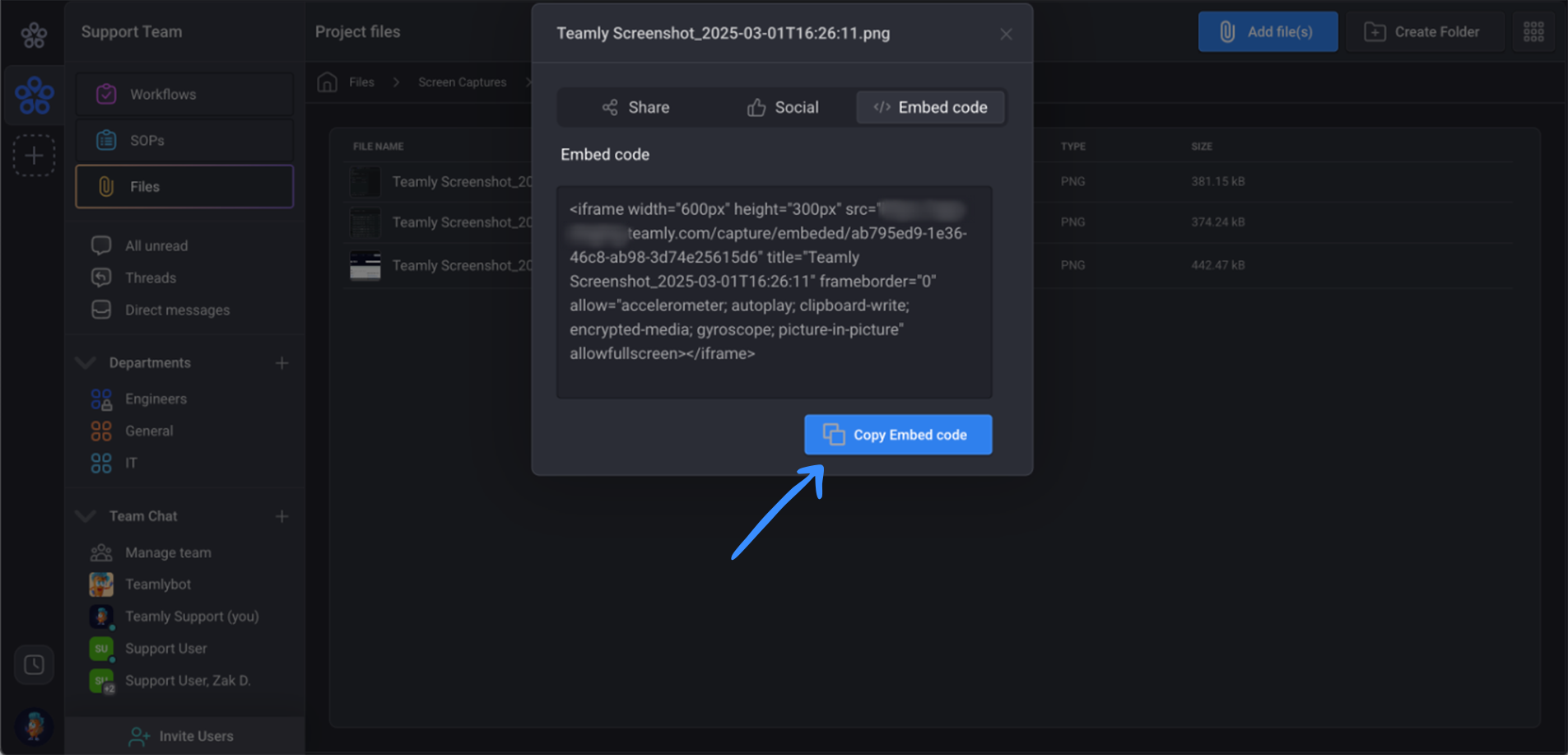Click the SOPs clipboard icon
The width and height of the screenshot is (1568, 755).
106,141
